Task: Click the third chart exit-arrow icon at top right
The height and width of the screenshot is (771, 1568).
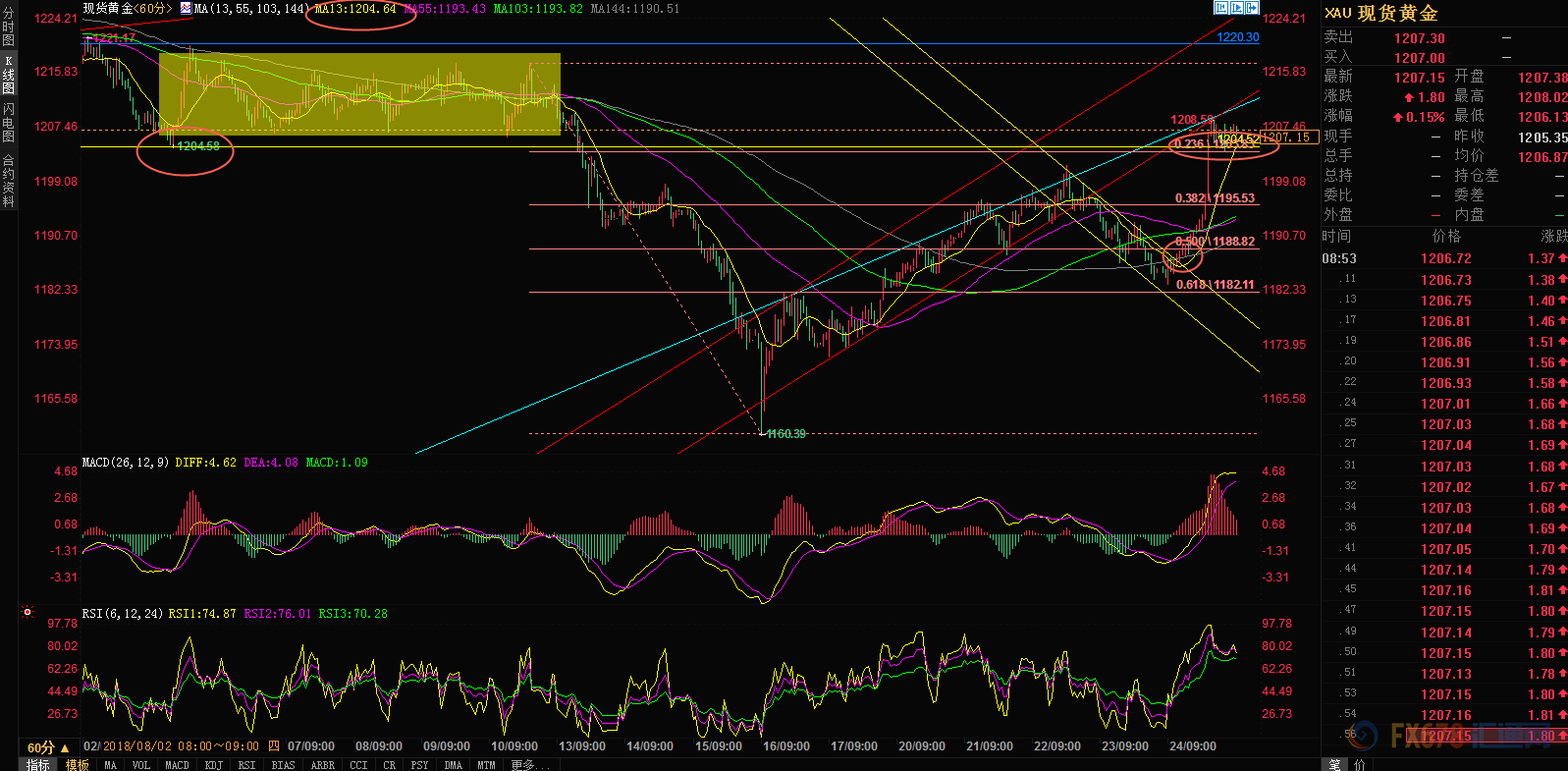Action: (1252, 8)
